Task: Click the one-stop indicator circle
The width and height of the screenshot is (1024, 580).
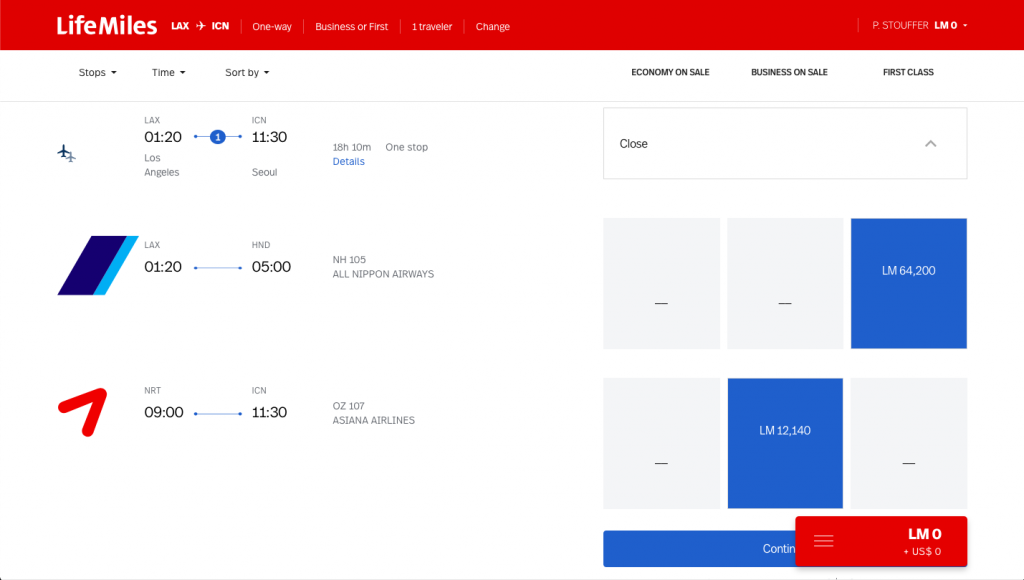Action: (x=217, y=137)
